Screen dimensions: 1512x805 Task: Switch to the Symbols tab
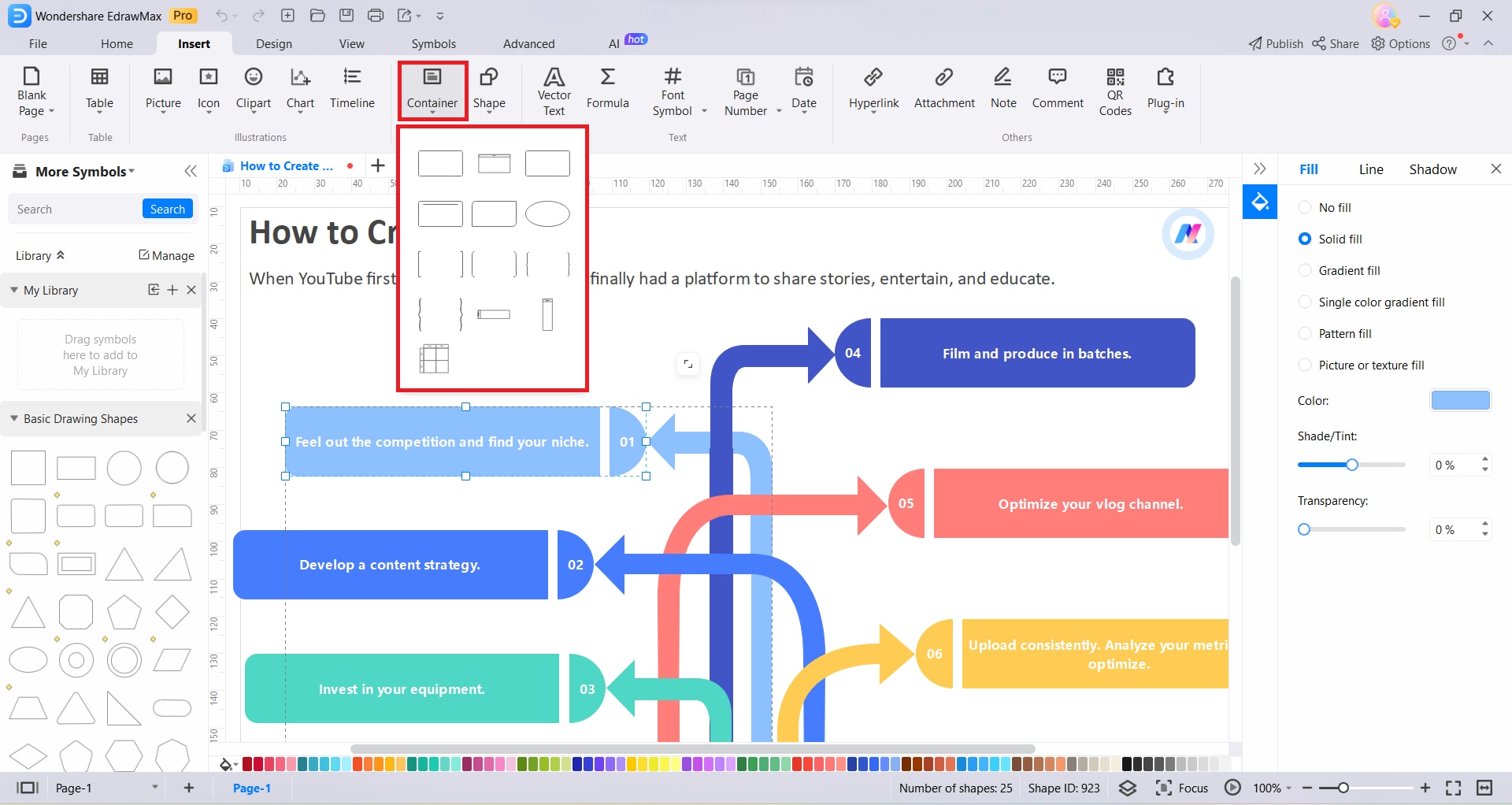click(x=434, y=44)
